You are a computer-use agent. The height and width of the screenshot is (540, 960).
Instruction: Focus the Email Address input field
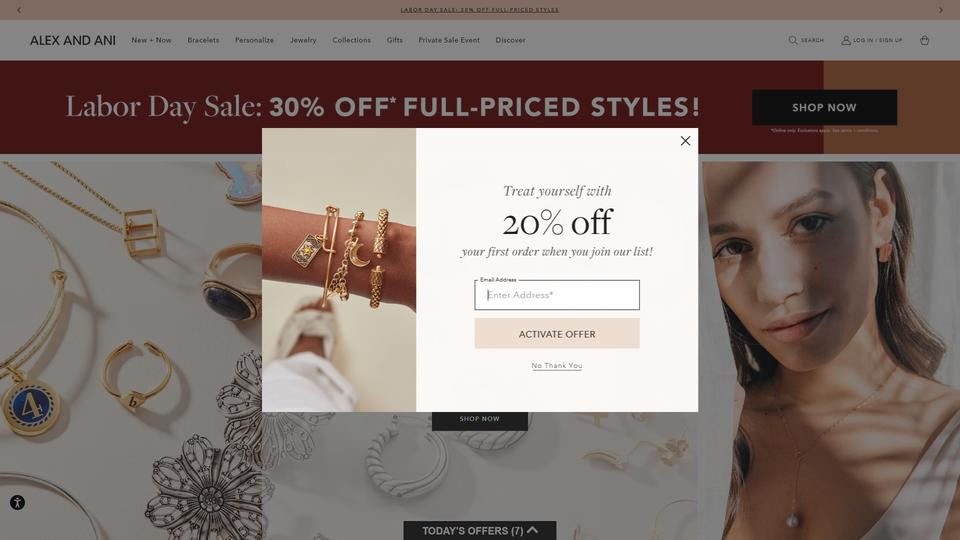(x=557, y=295)
